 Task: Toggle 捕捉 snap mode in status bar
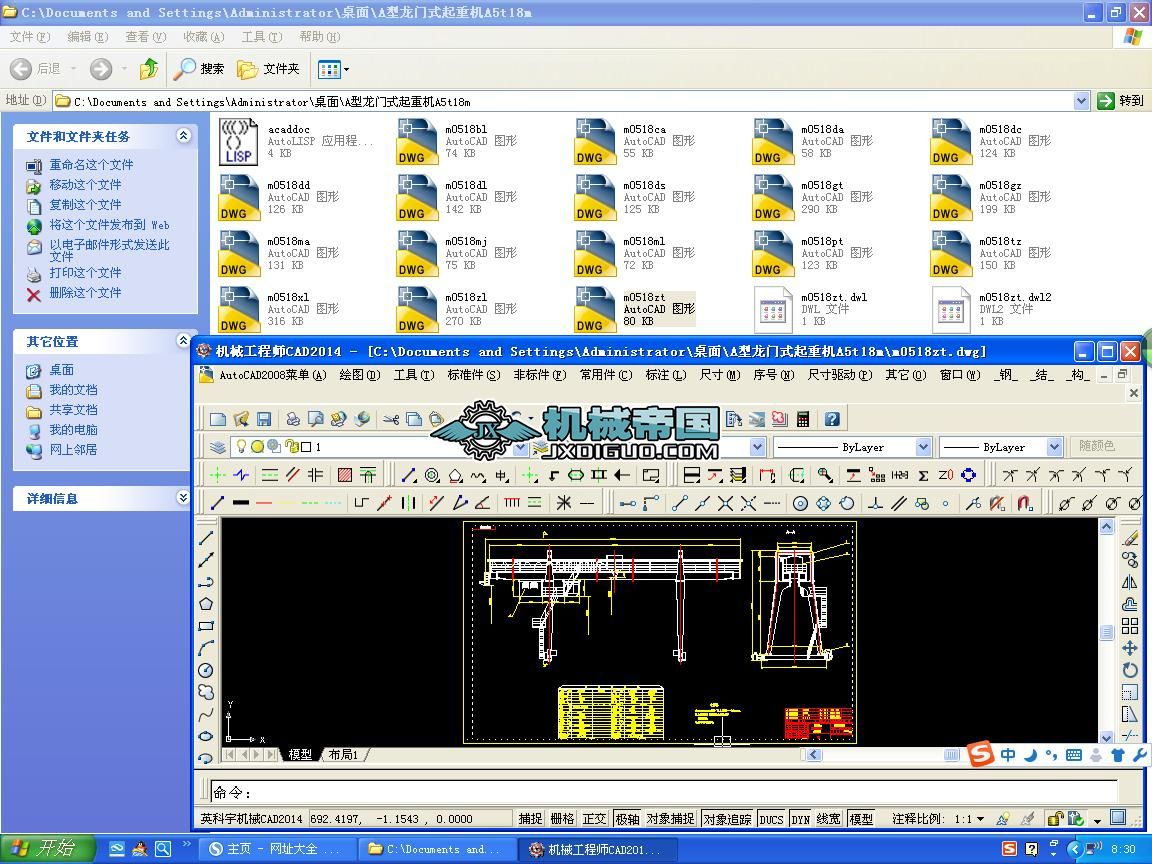pyautogui.click(x=530, y=818)
